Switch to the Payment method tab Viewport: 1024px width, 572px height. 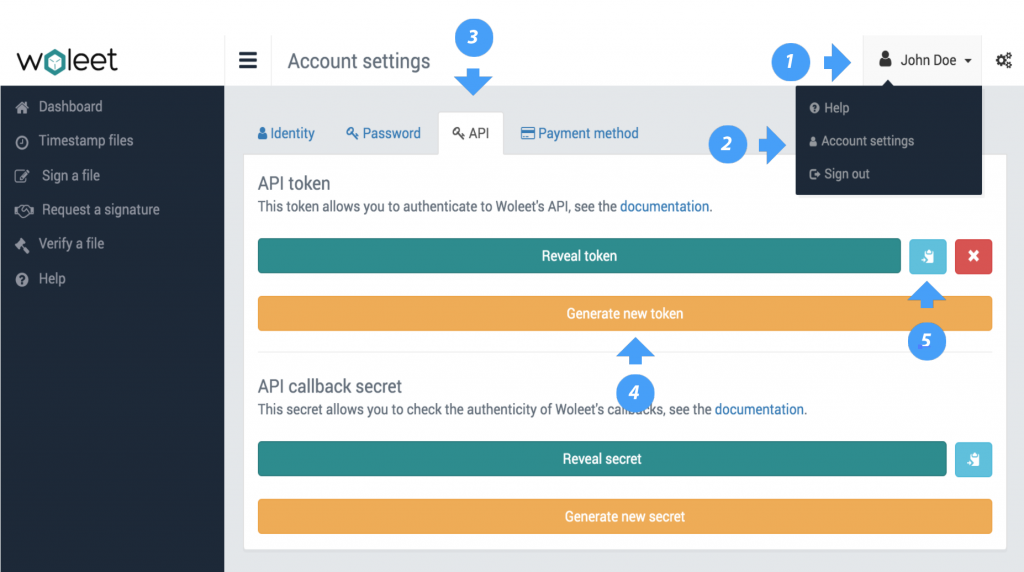tap(579, 133)
